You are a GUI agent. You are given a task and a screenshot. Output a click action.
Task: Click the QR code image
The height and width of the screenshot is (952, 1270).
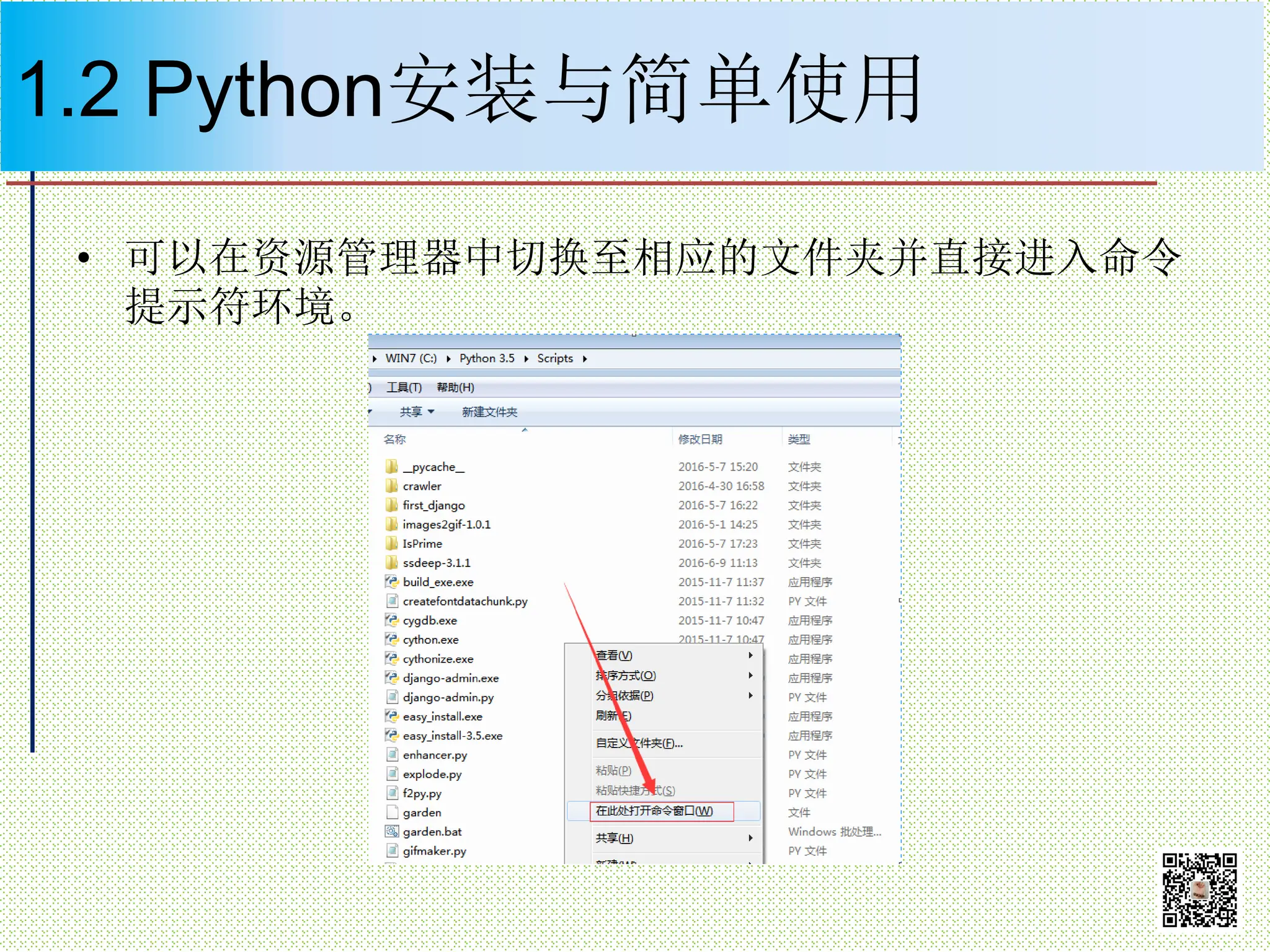(x=1199, y=889)
